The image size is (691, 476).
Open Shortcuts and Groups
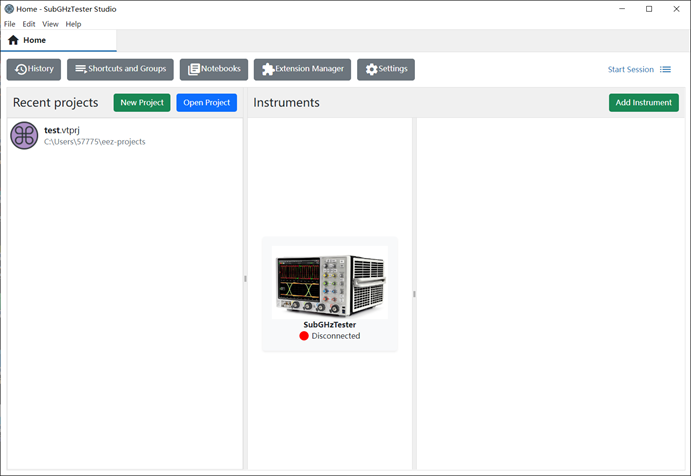click(120, 69)
